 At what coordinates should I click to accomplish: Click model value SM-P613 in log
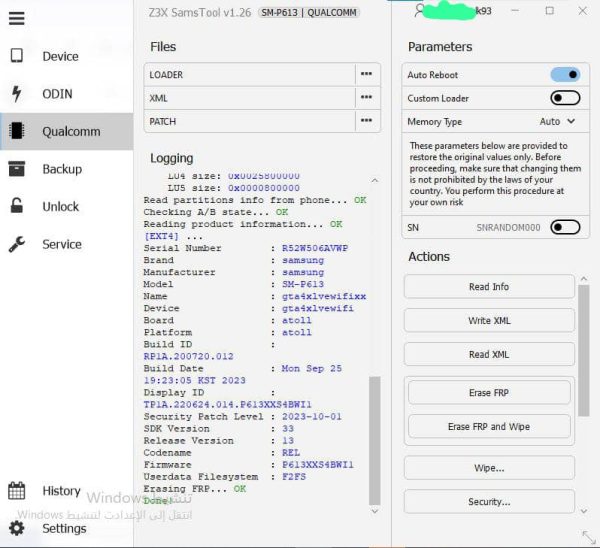tap(303, 284)
